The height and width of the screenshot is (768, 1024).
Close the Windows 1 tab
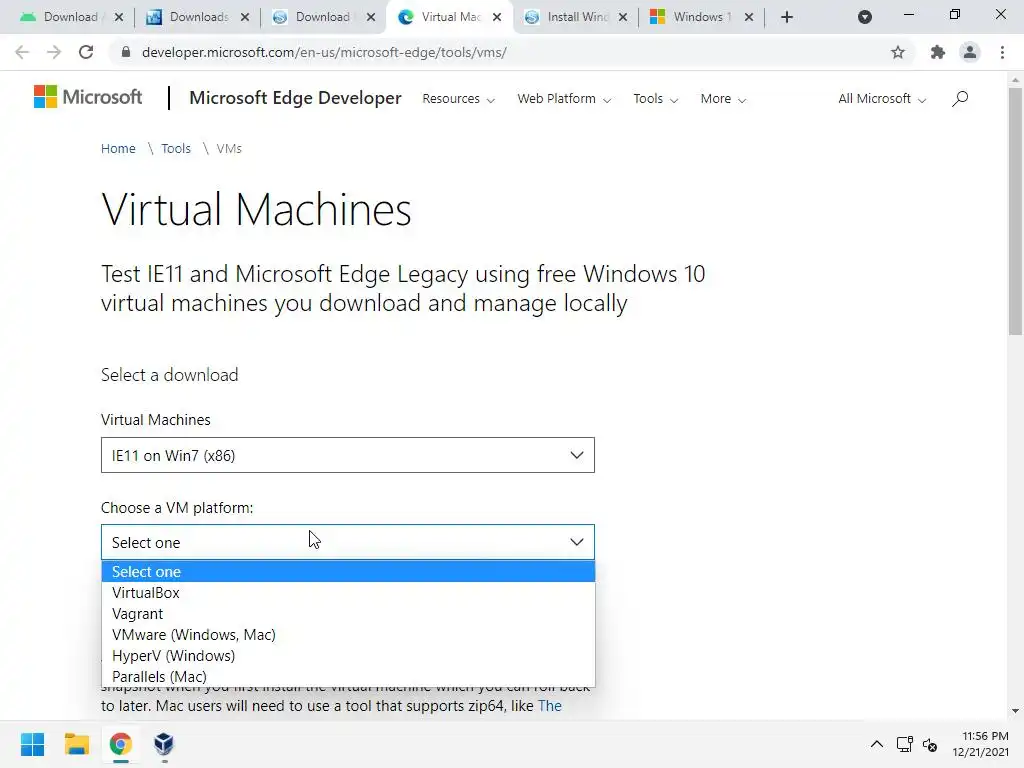[x=749, y=17]
